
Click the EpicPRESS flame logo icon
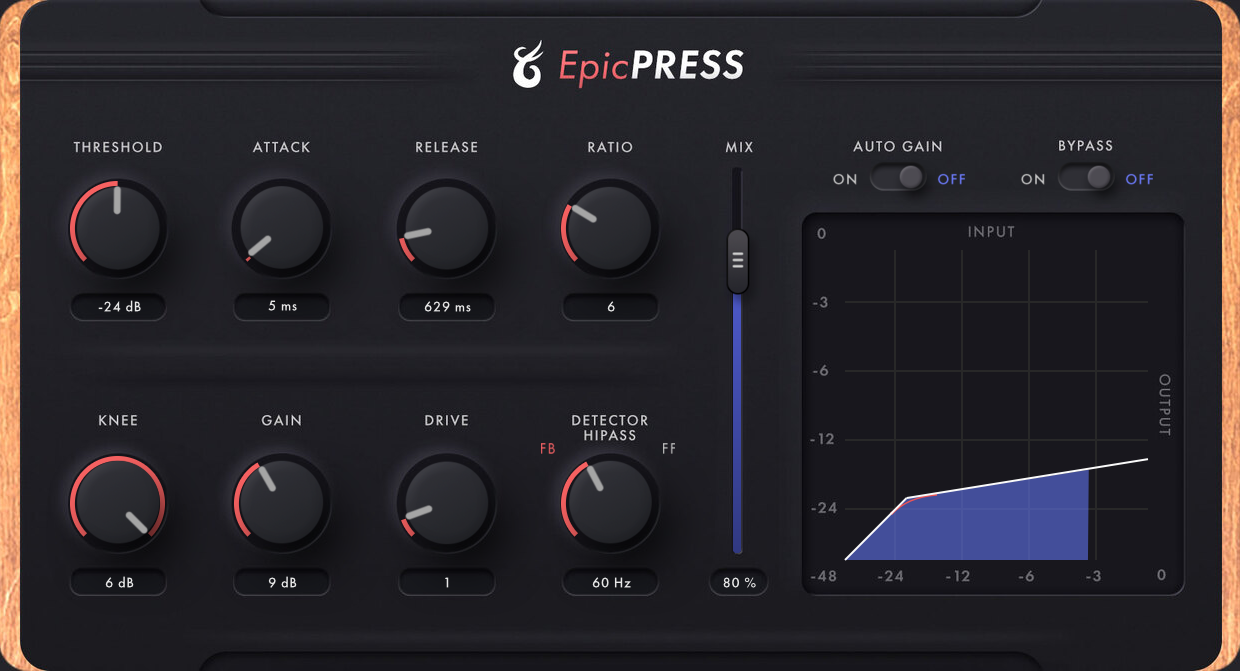click(x=528, y=65)
